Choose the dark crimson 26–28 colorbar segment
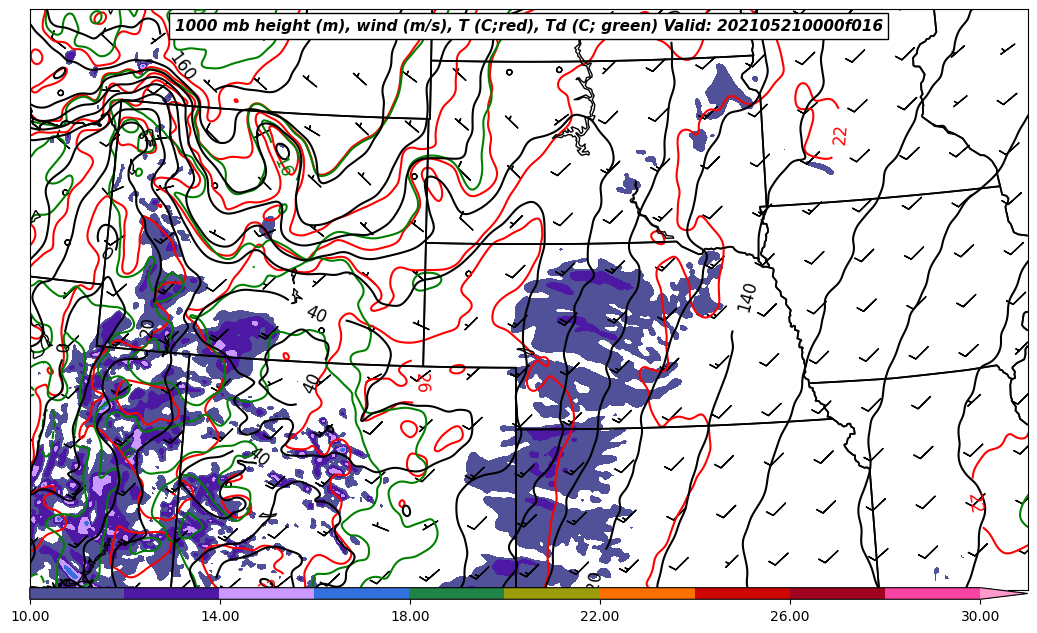Screen dimensions: 1037x633 click(x=837, y=593)
